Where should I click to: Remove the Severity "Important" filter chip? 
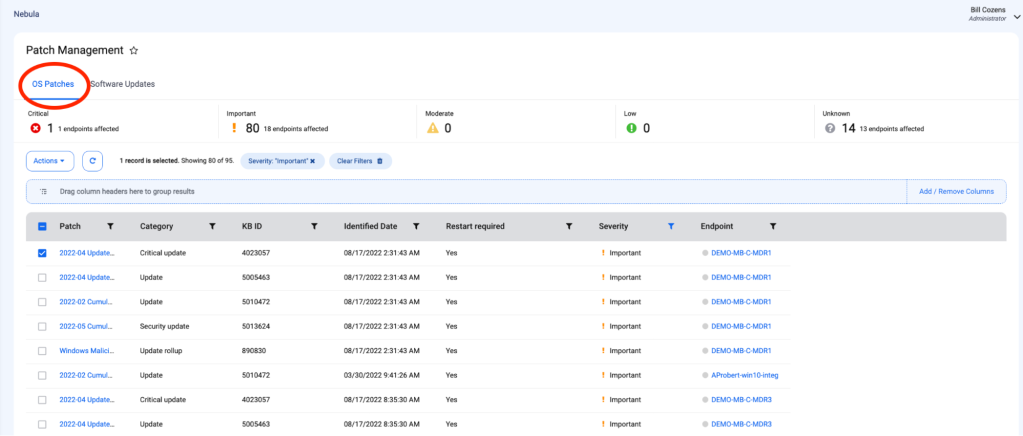pyautogui.click(x=312, y=160)
